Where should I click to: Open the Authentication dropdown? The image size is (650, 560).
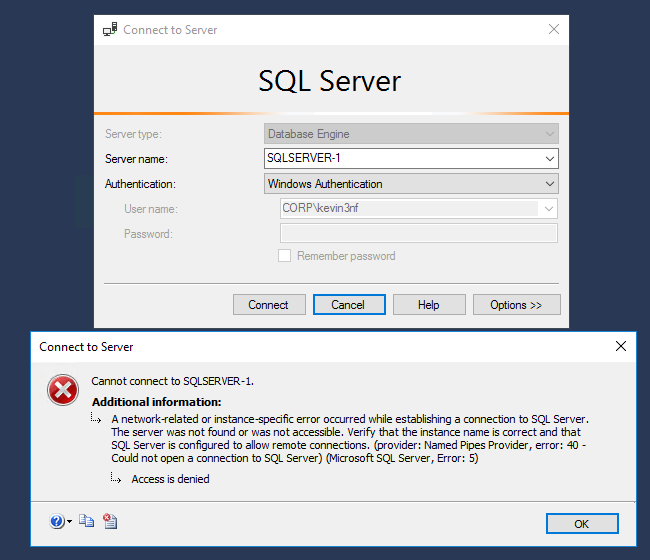click(411, 184)
